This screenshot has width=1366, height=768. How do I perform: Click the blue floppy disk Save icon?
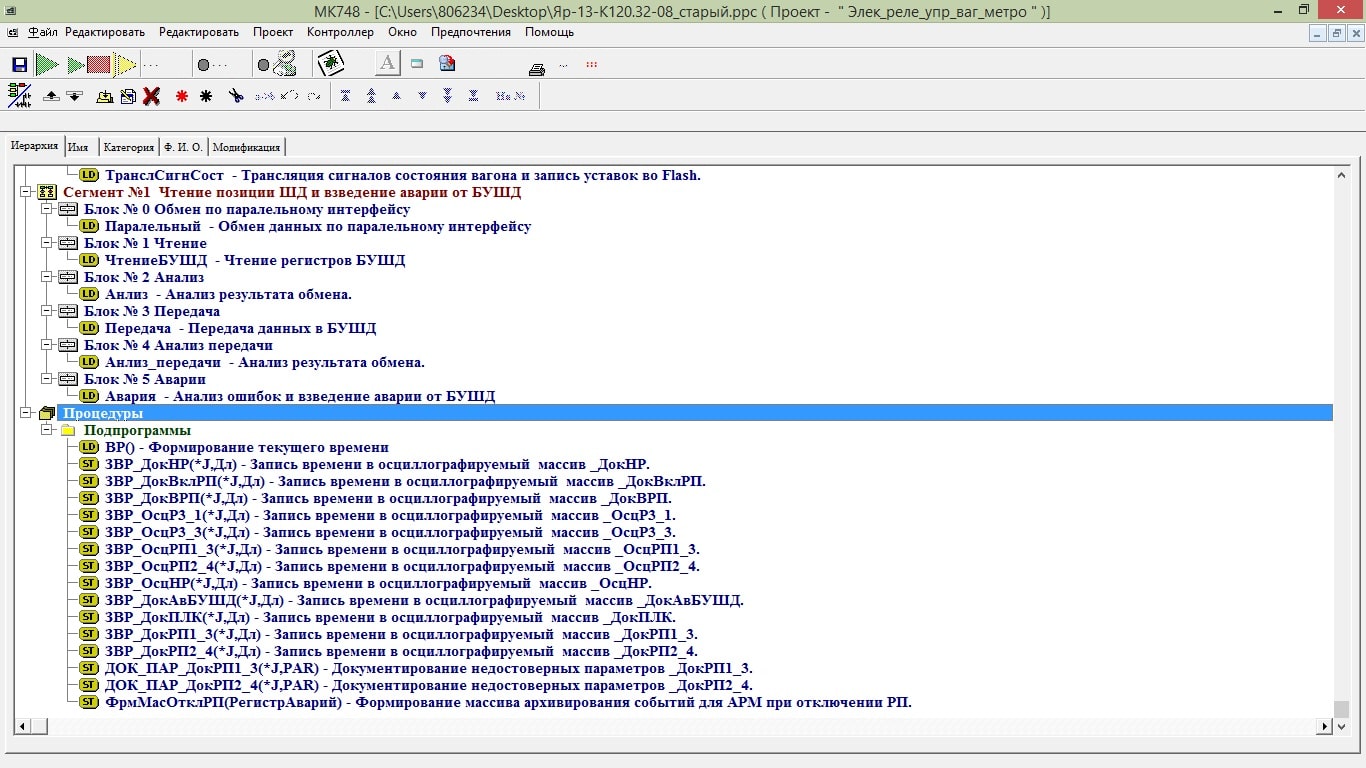coord(19,65)
